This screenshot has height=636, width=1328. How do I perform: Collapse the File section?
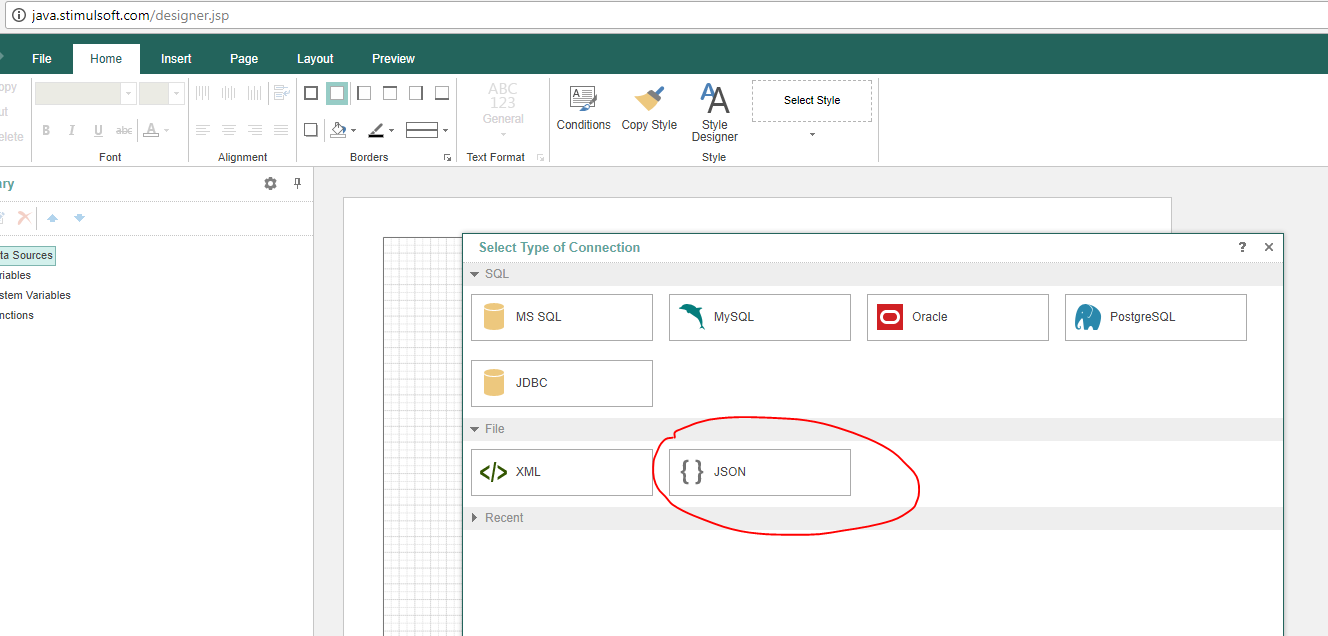click(476, 429)
